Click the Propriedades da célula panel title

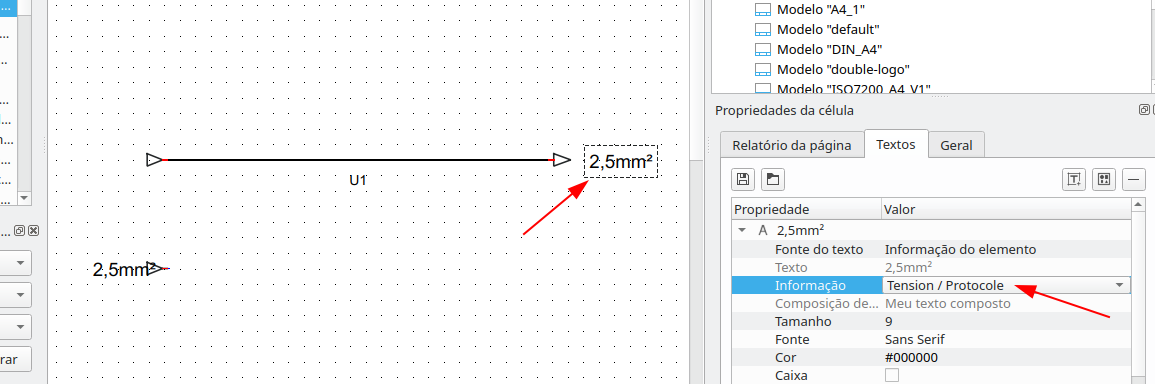[784, 111]
